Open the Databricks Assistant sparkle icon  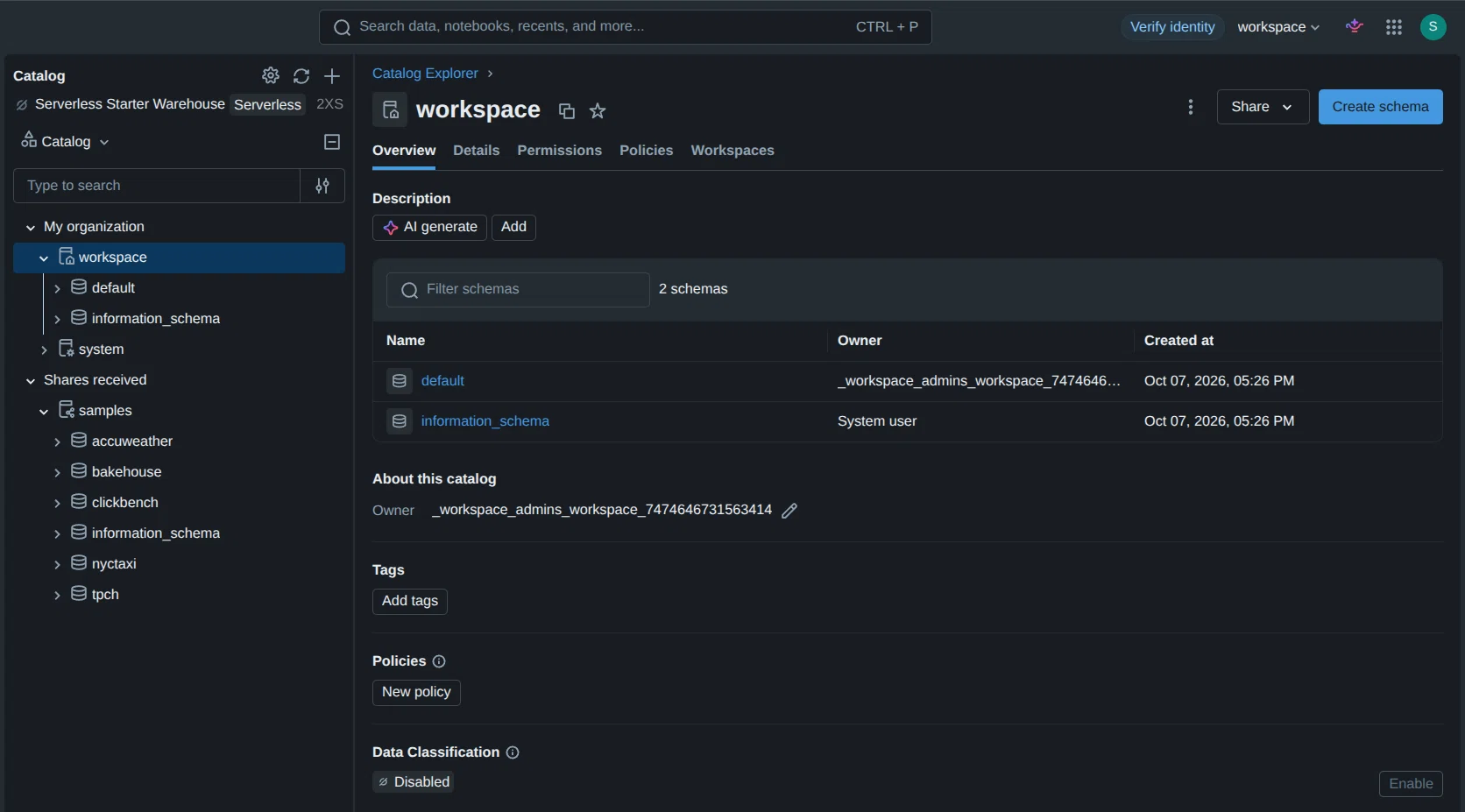[1355, 27]
